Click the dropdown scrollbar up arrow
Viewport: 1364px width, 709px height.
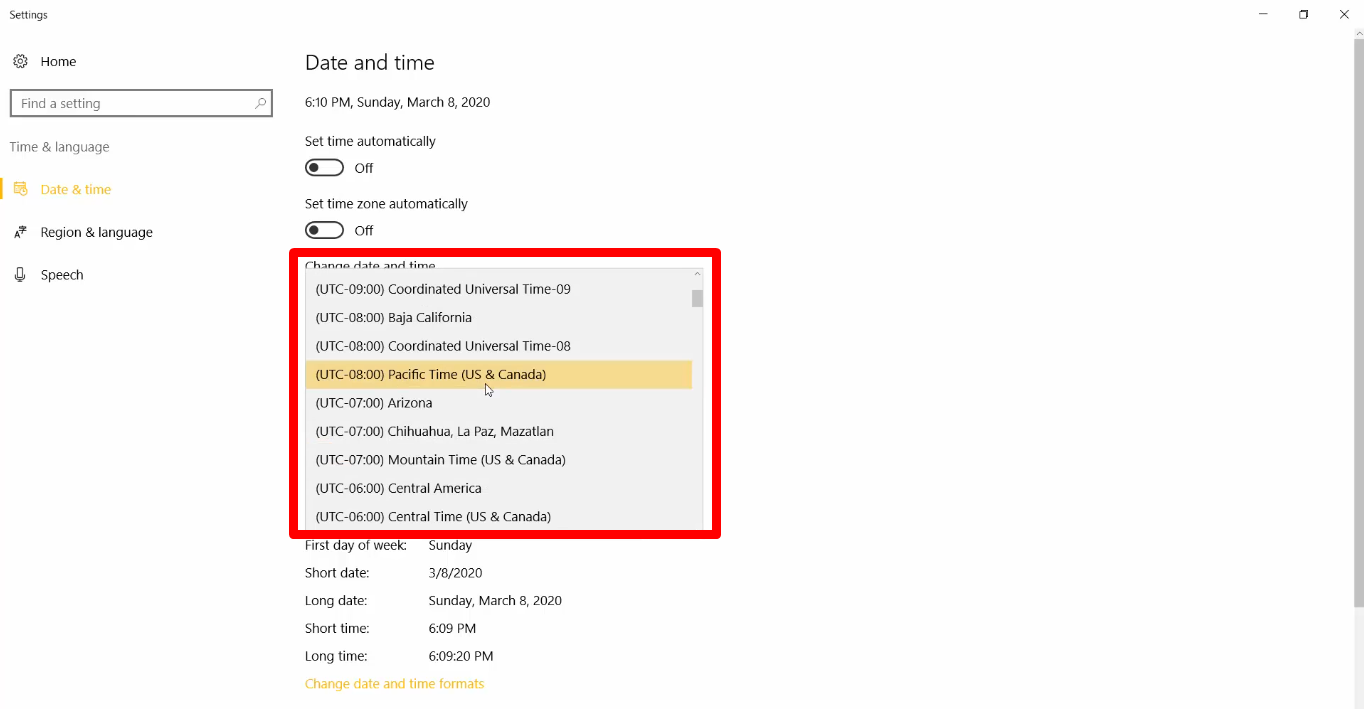click(697, 272)
